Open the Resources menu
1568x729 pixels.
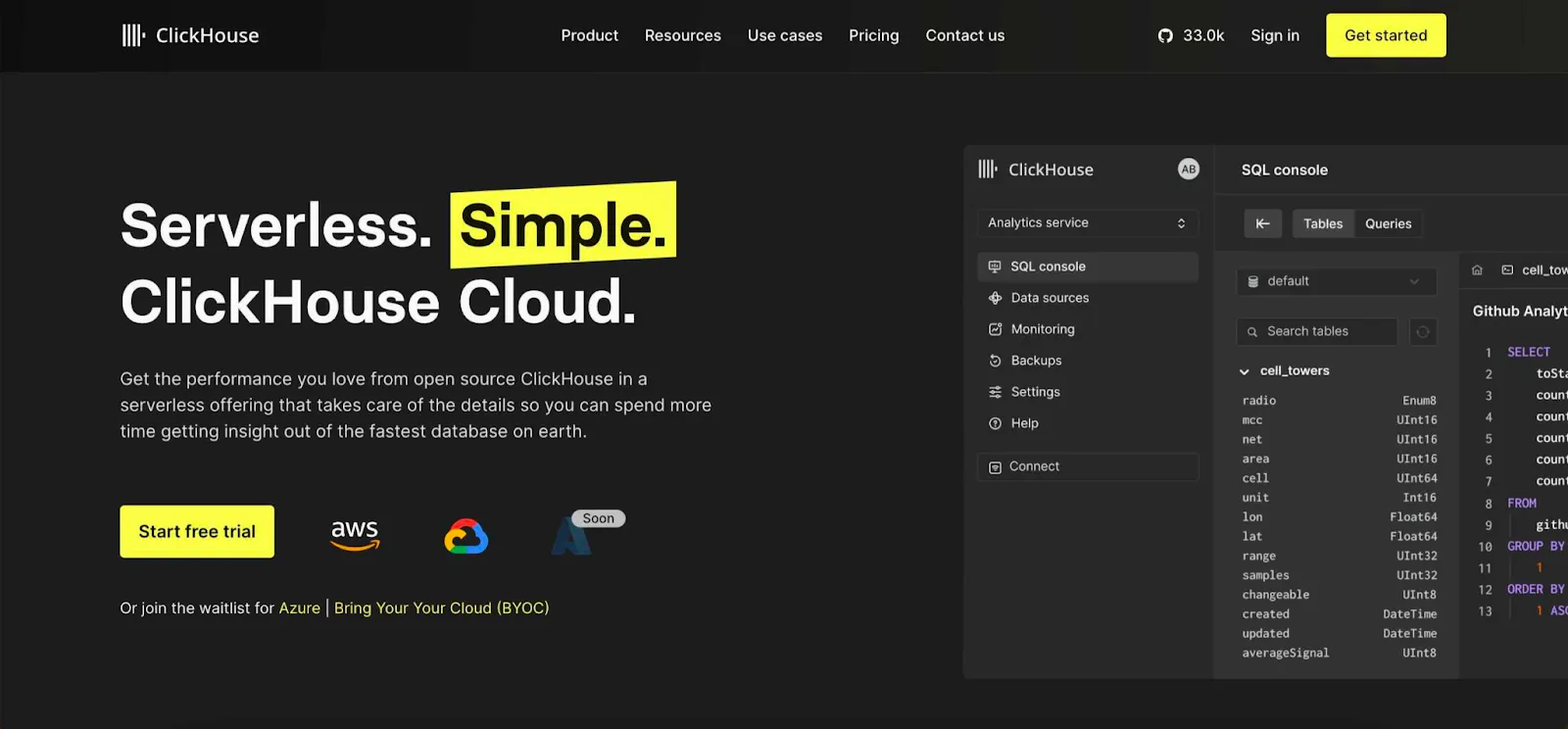point(682,35)
